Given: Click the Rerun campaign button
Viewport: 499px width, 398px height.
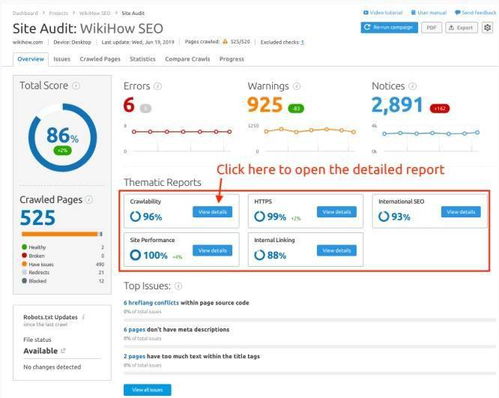Looking at the screenshot, I should click(x=389, y=27).
